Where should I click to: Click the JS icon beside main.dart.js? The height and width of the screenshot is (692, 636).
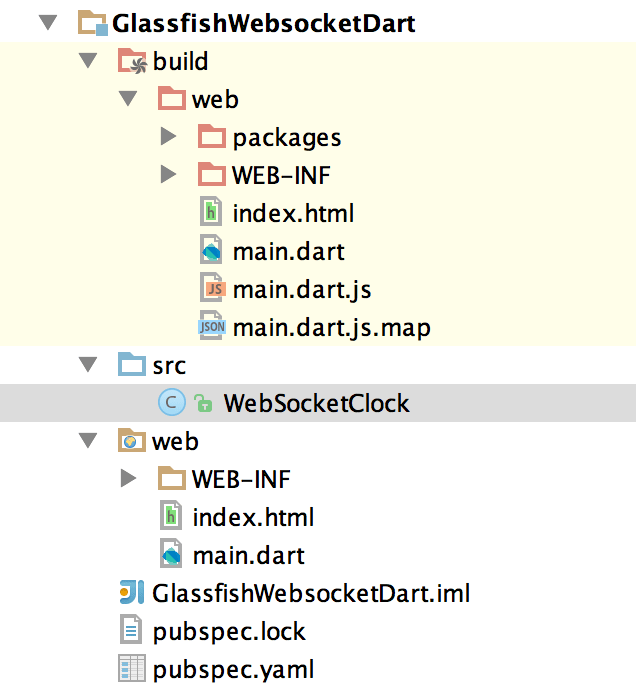212,289
